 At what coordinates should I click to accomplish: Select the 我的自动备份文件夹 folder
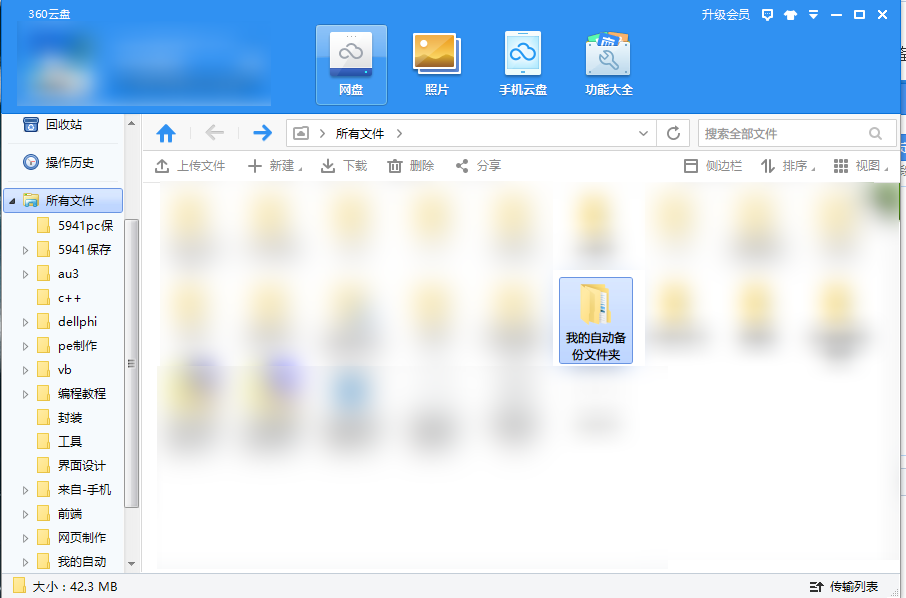(596, 320)
